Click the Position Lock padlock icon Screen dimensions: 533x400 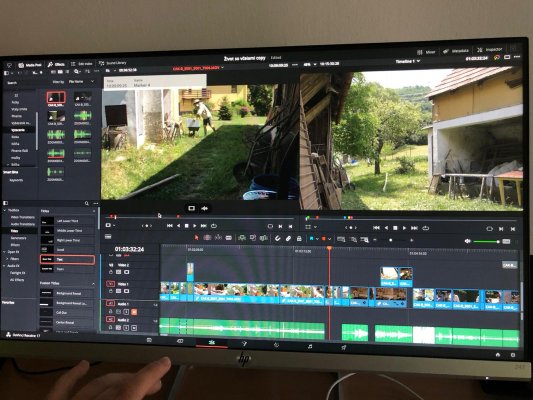coord(299,239)
